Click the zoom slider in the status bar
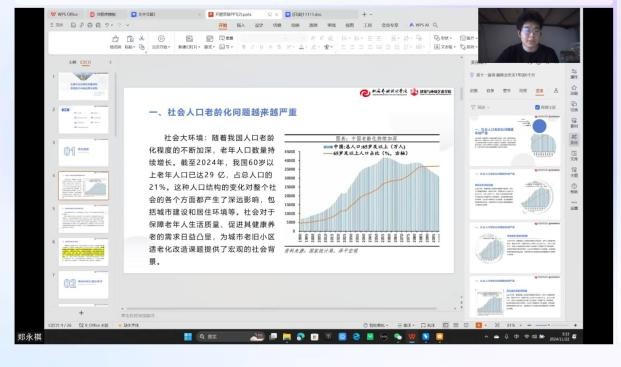621x367 pixels. (550, 325)
